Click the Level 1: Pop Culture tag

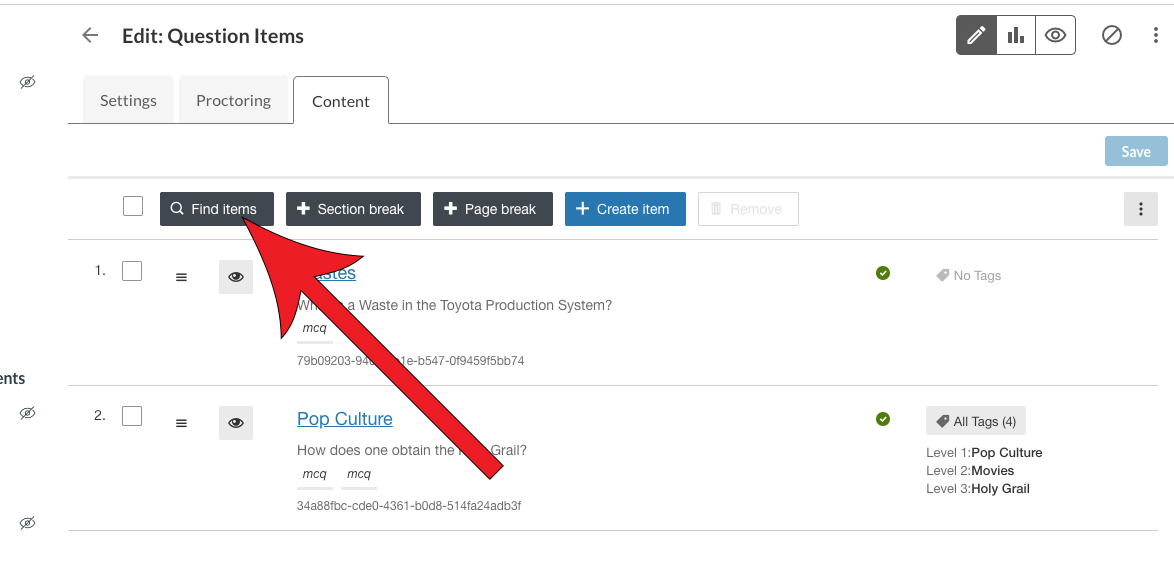coord(984,452)
